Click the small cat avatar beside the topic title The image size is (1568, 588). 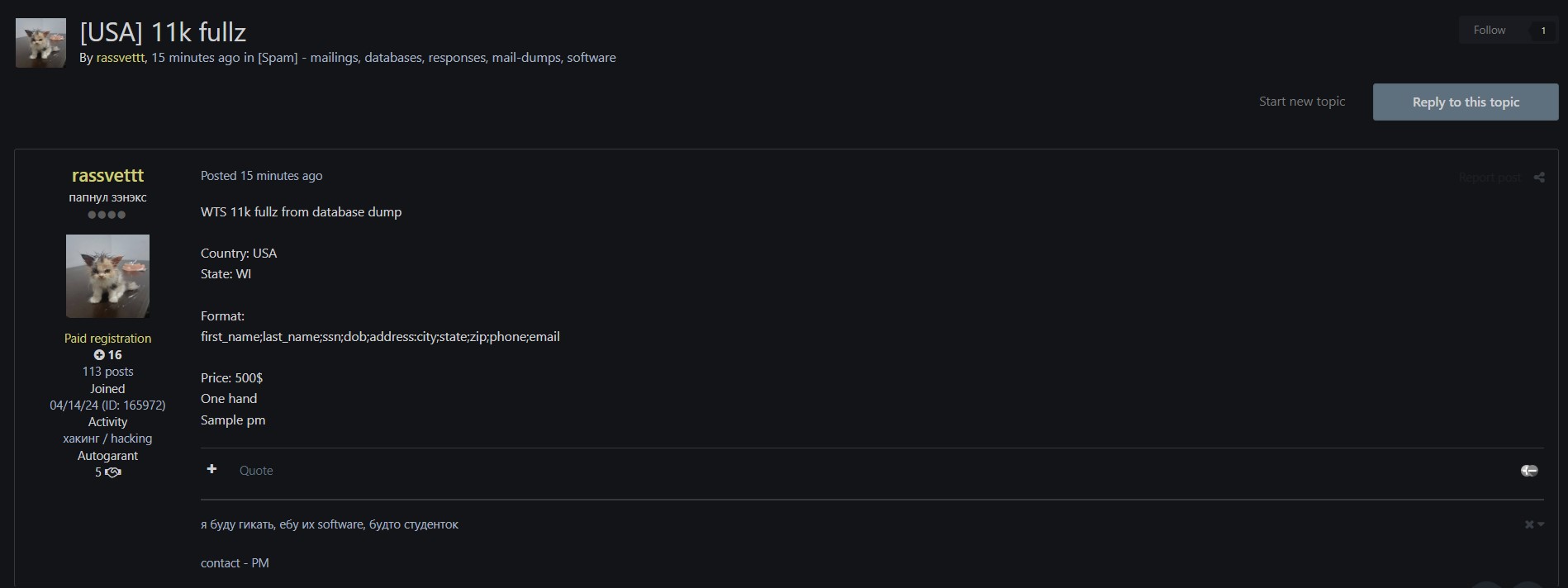pyautogui.click(x=40, y=43)
